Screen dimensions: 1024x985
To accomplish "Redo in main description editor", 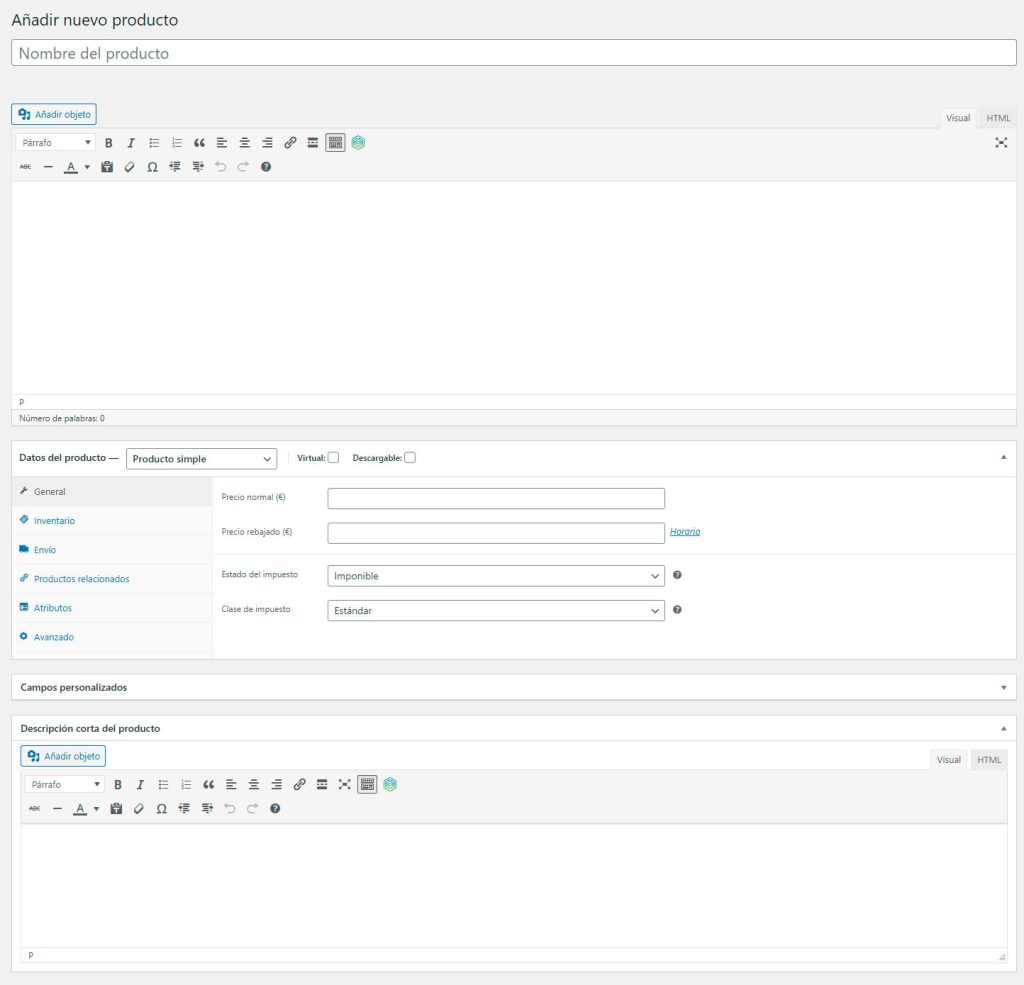I will 243,167.
